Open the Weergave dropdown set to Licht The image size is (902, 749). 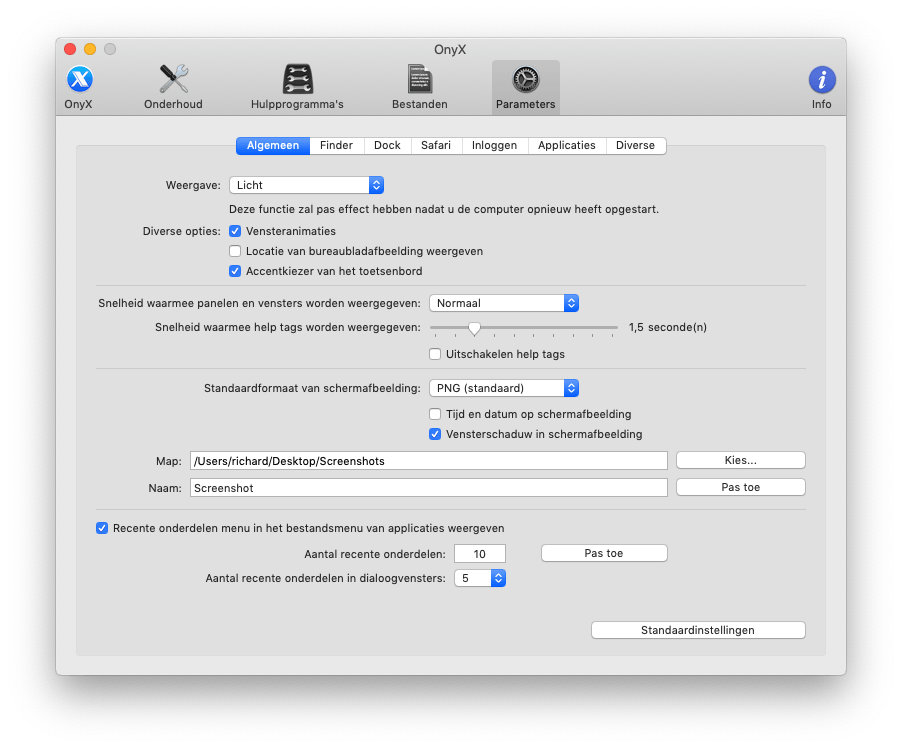(x=306, y=185)
